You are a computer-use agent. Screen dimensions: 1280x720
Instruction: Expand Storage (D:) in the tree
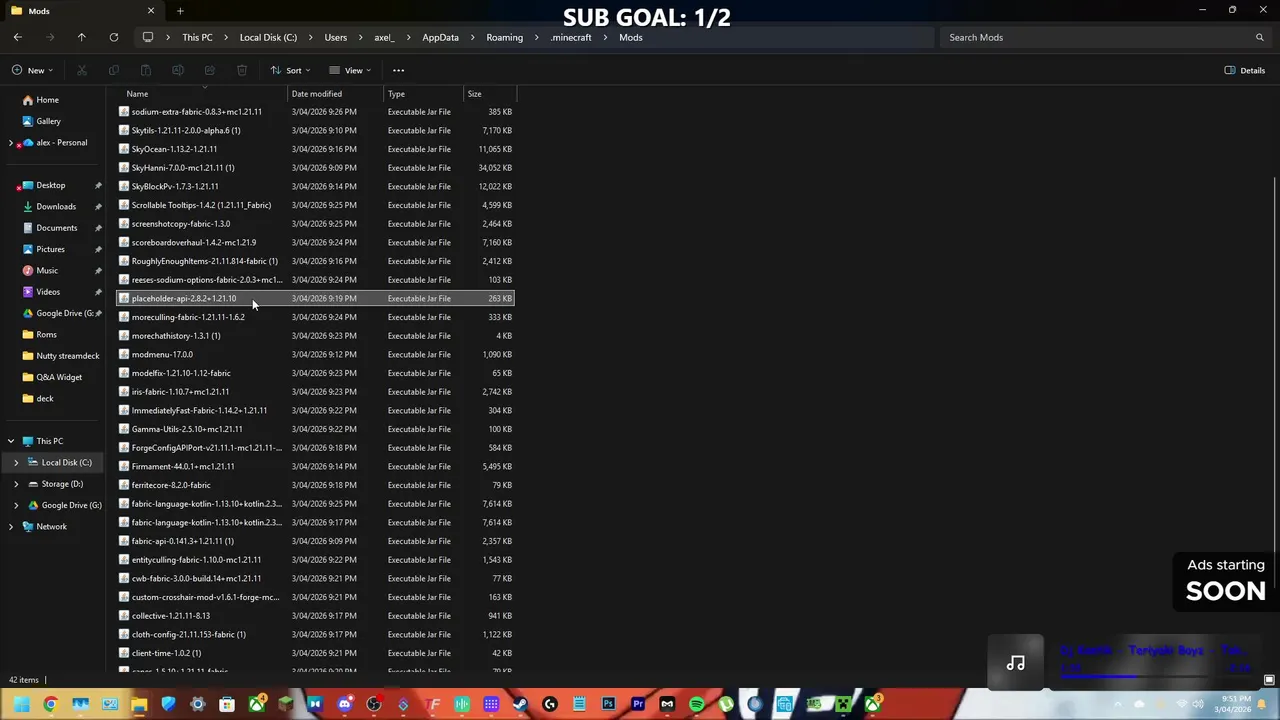(x=16, y=484)
